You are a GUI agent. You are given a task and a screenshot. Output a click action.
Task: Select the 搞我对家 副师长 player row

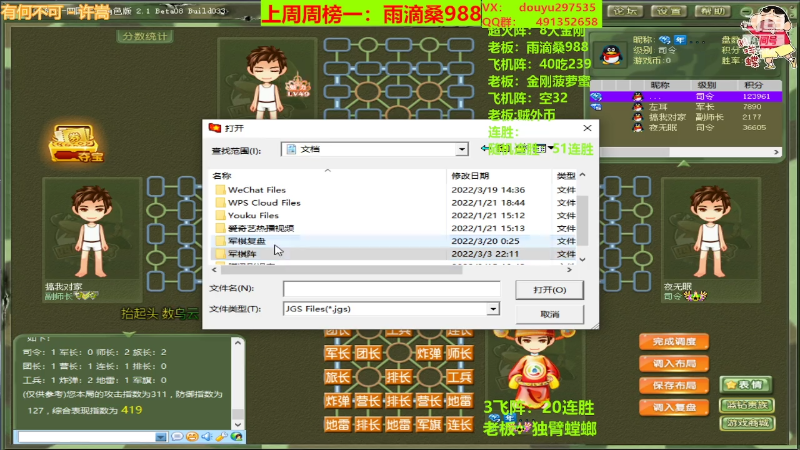pos(686,117)
